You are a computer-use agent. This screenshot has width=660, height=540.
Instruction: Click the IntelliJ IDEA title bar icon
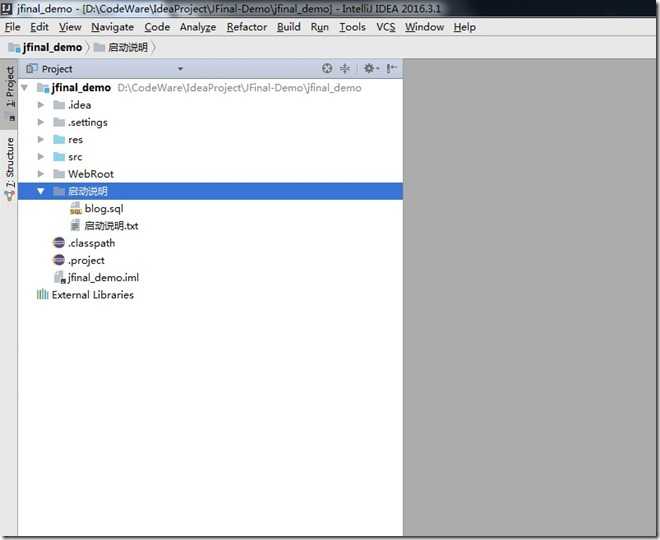(6, 8)
